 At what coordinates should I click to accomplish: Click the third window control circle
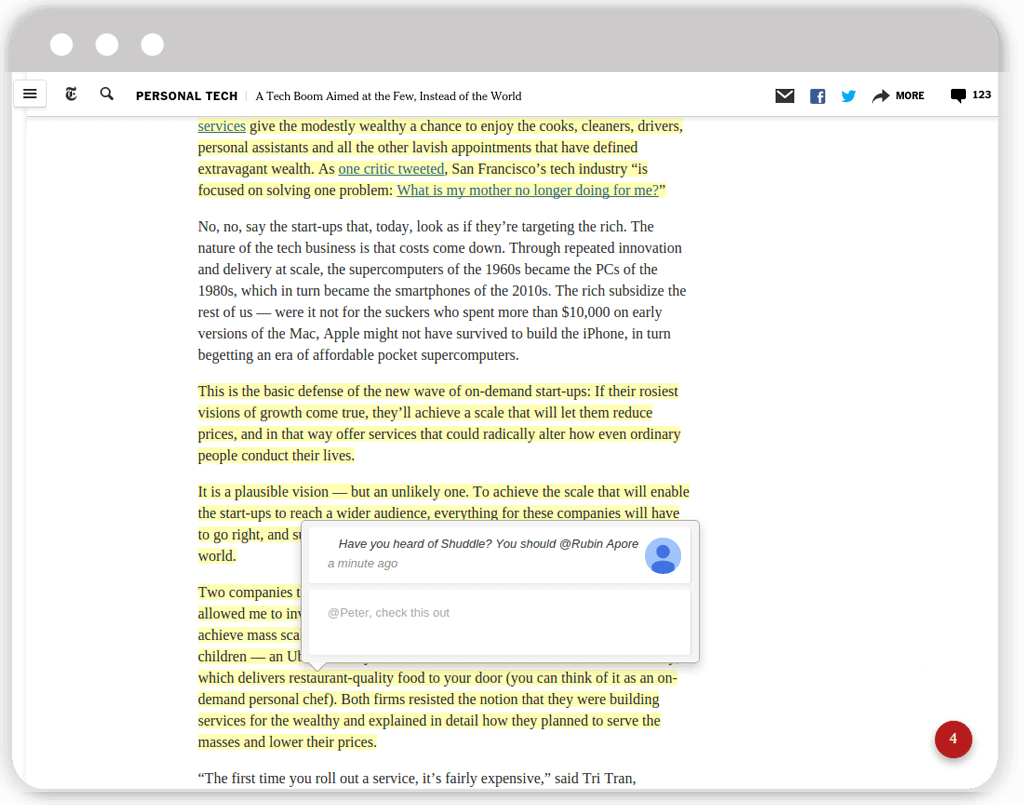coord(152,44)
